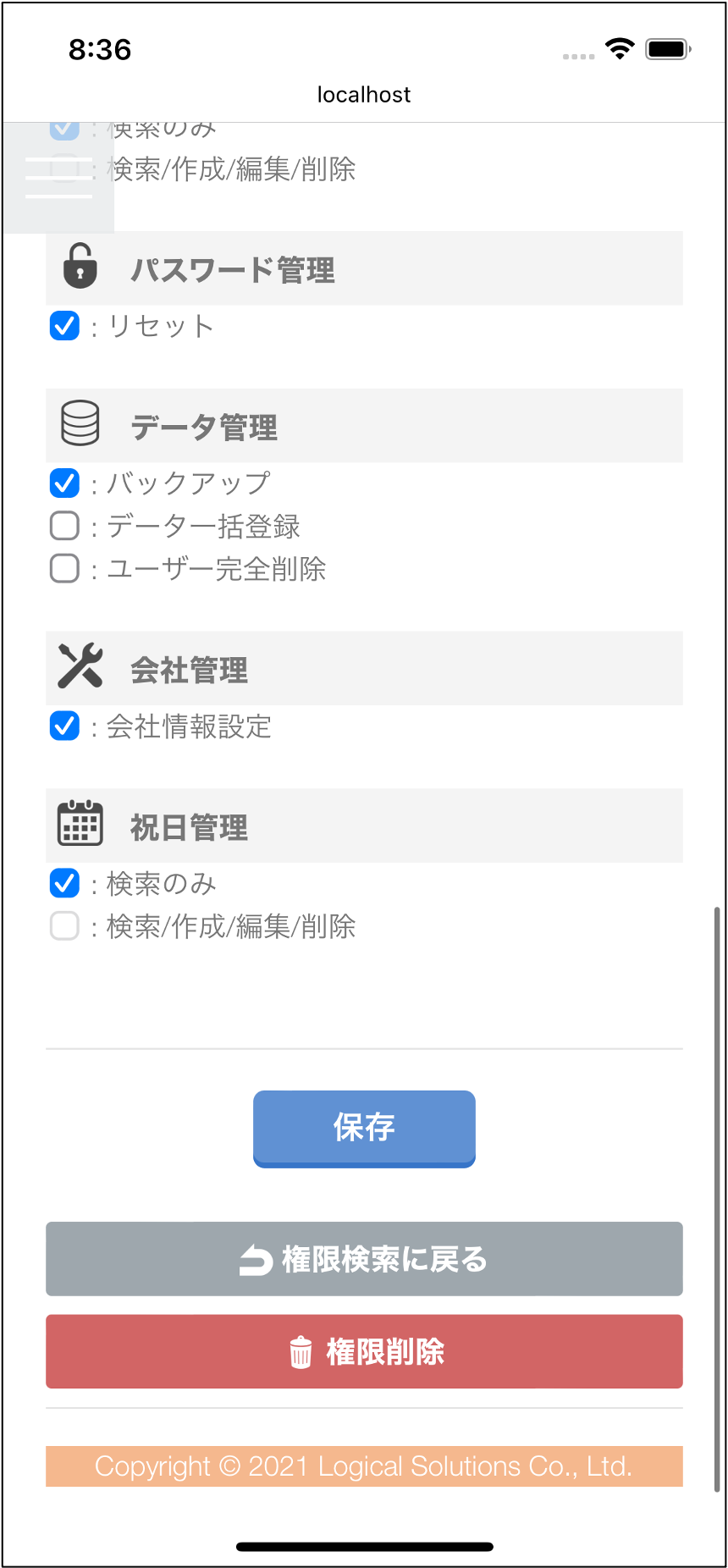
Task: Toggle 検索のみ under 祝日管理
Action: (x=65, y=883)
